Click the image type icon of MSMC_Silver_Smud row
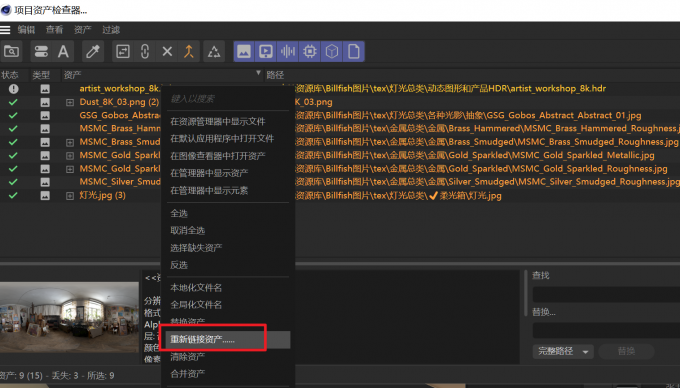Viewport: 680px width, 388px height. coord(45,182)
